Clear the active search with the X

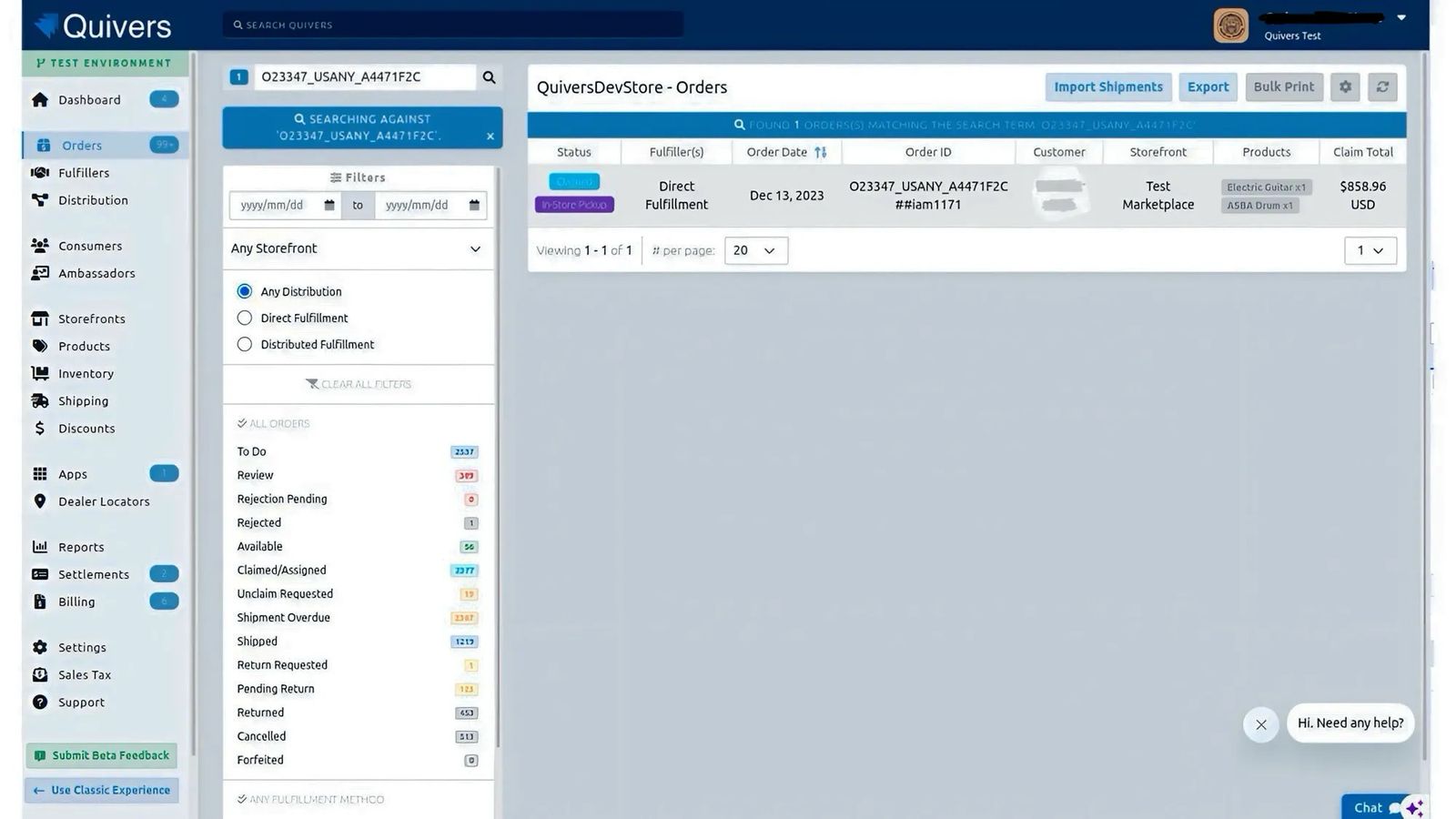490,136
